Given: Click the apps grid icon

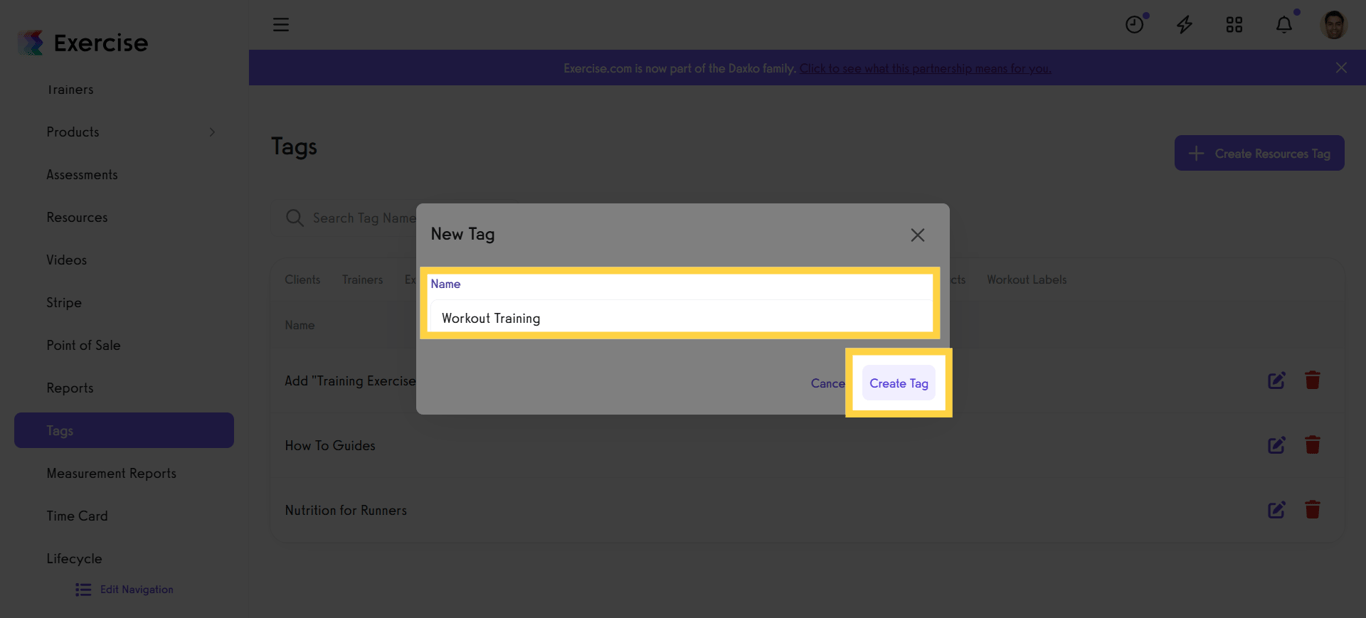Looking at the screenshot, I should (1234, 23).
